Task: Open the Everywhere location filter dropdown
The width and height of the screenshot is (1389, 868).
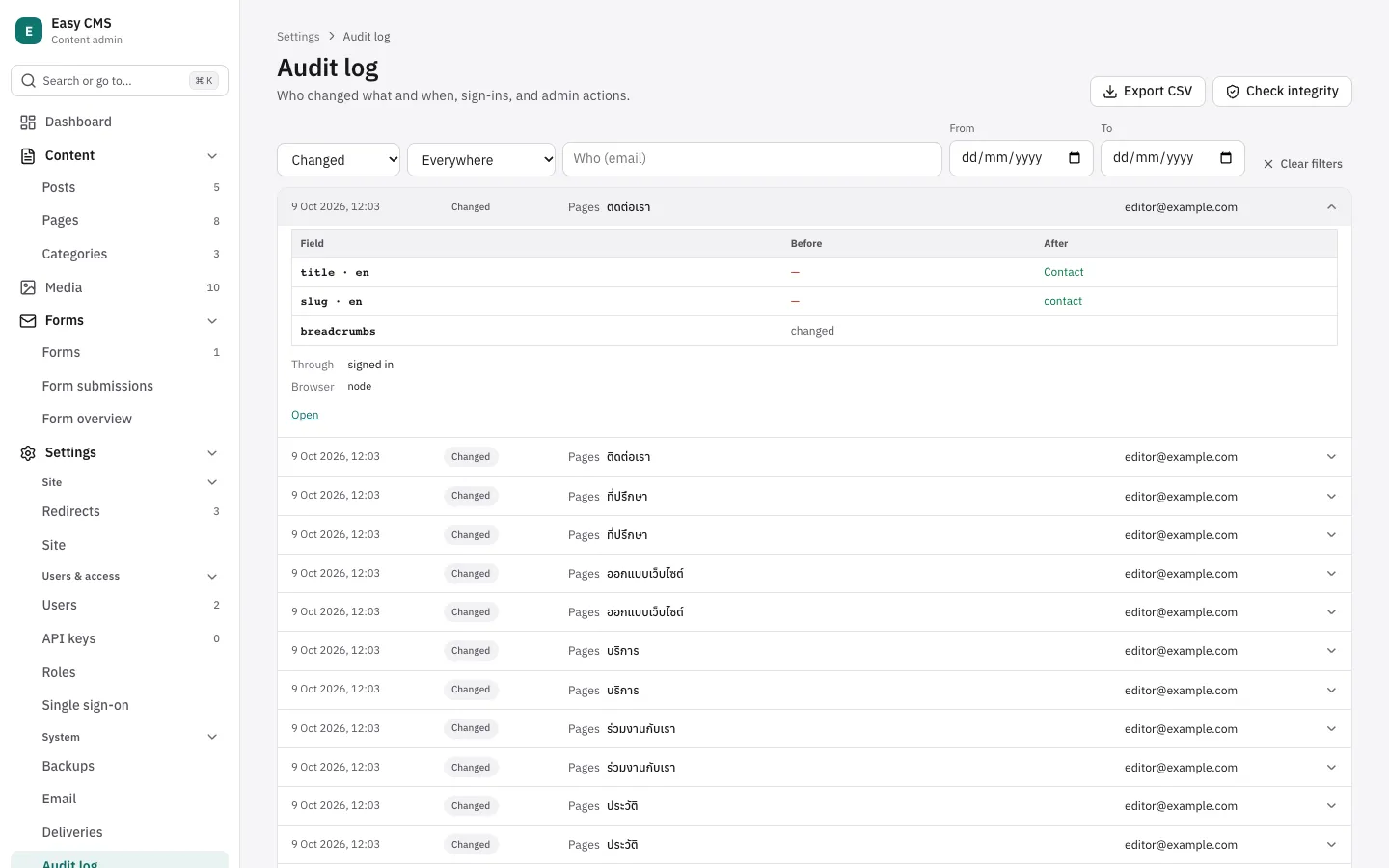Action: coord(481,160)
